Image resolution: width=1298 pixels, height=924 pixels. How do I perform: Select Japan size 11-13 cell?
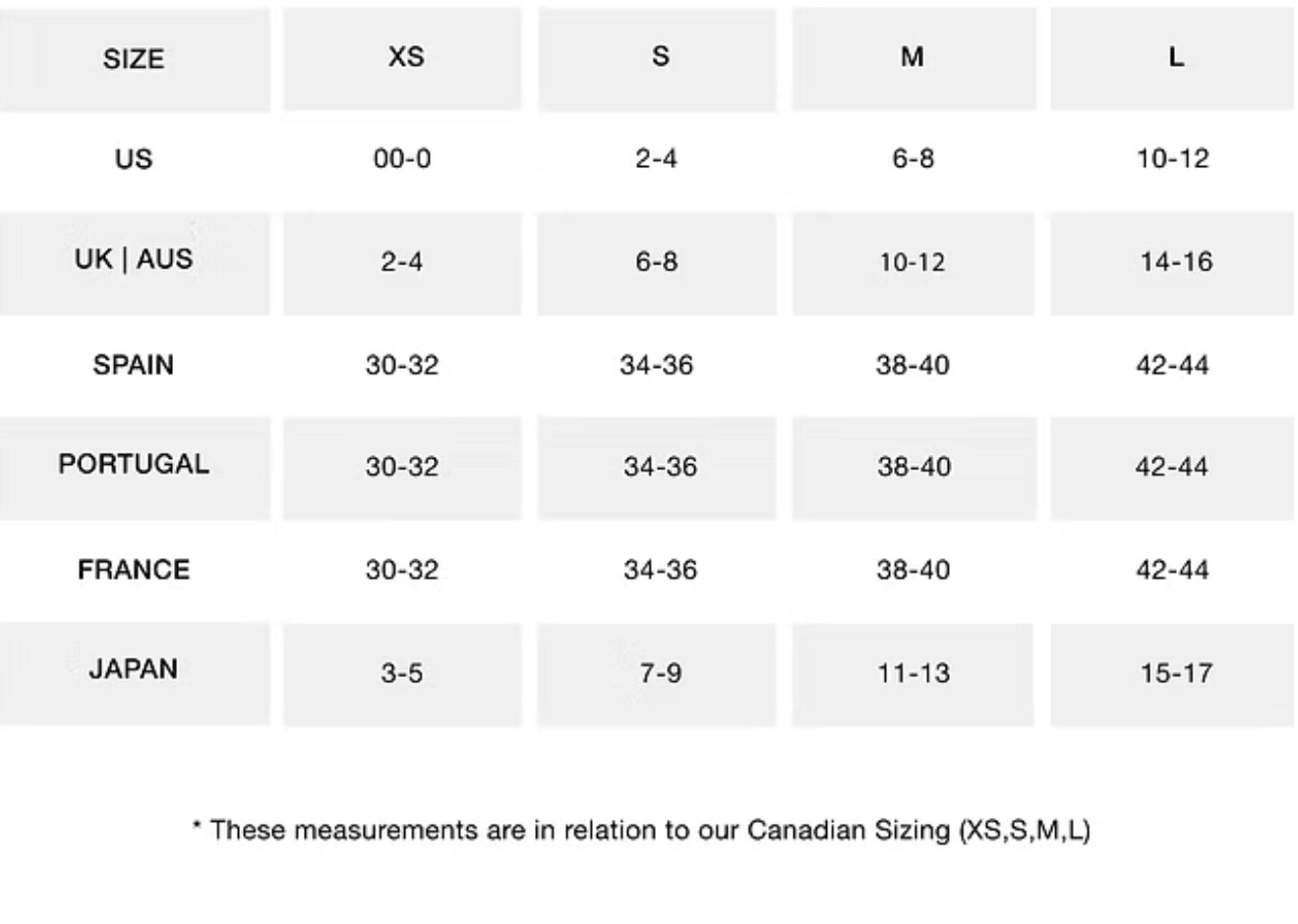point(913,673)
